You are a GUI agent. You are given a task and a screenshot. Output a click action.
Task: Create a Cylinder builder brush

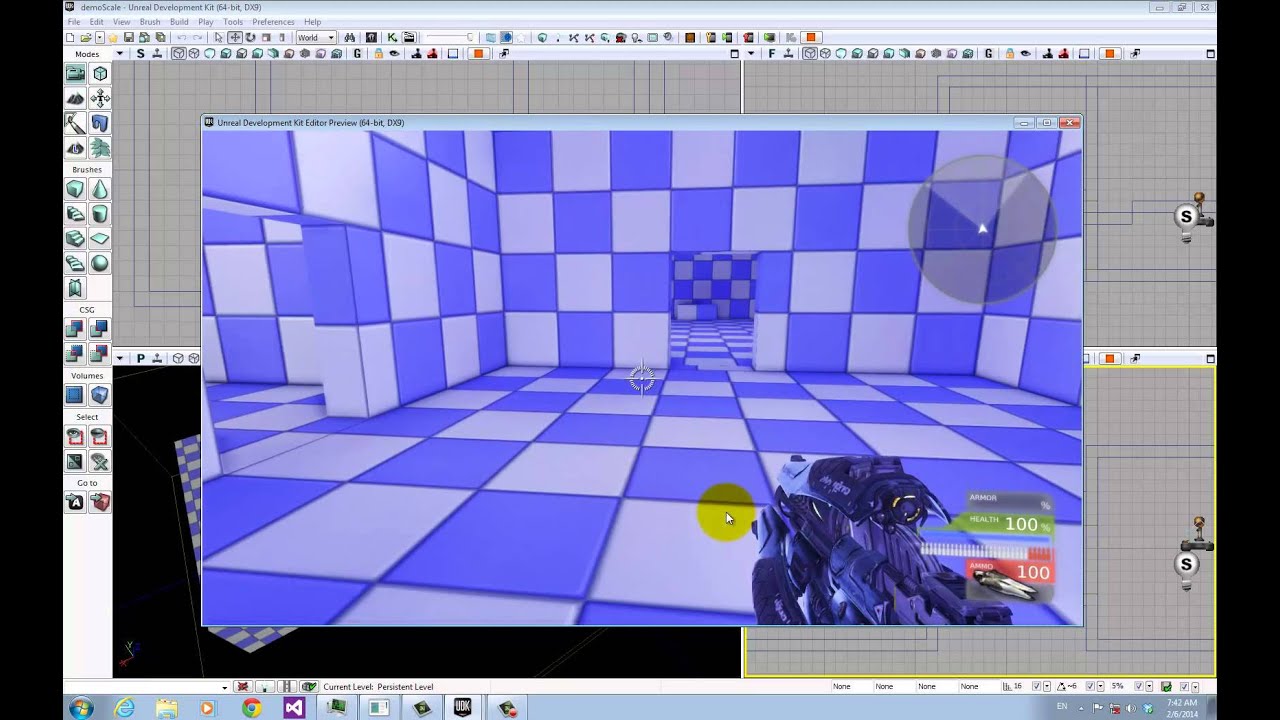(x=100, y=214)
